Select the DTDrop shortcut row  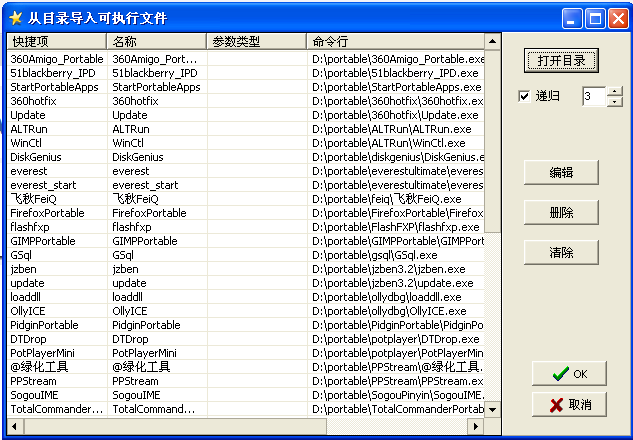pos(245,339)
